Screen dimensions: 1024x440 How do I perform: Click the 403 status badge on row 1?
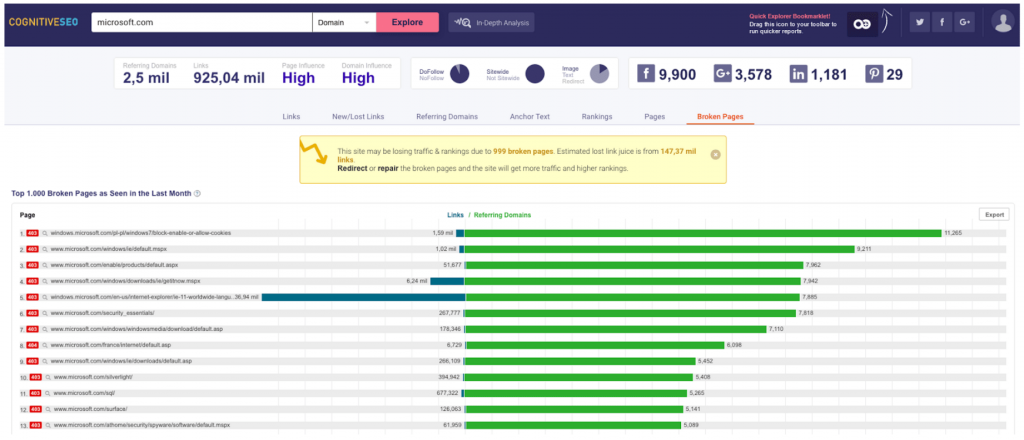33,233
